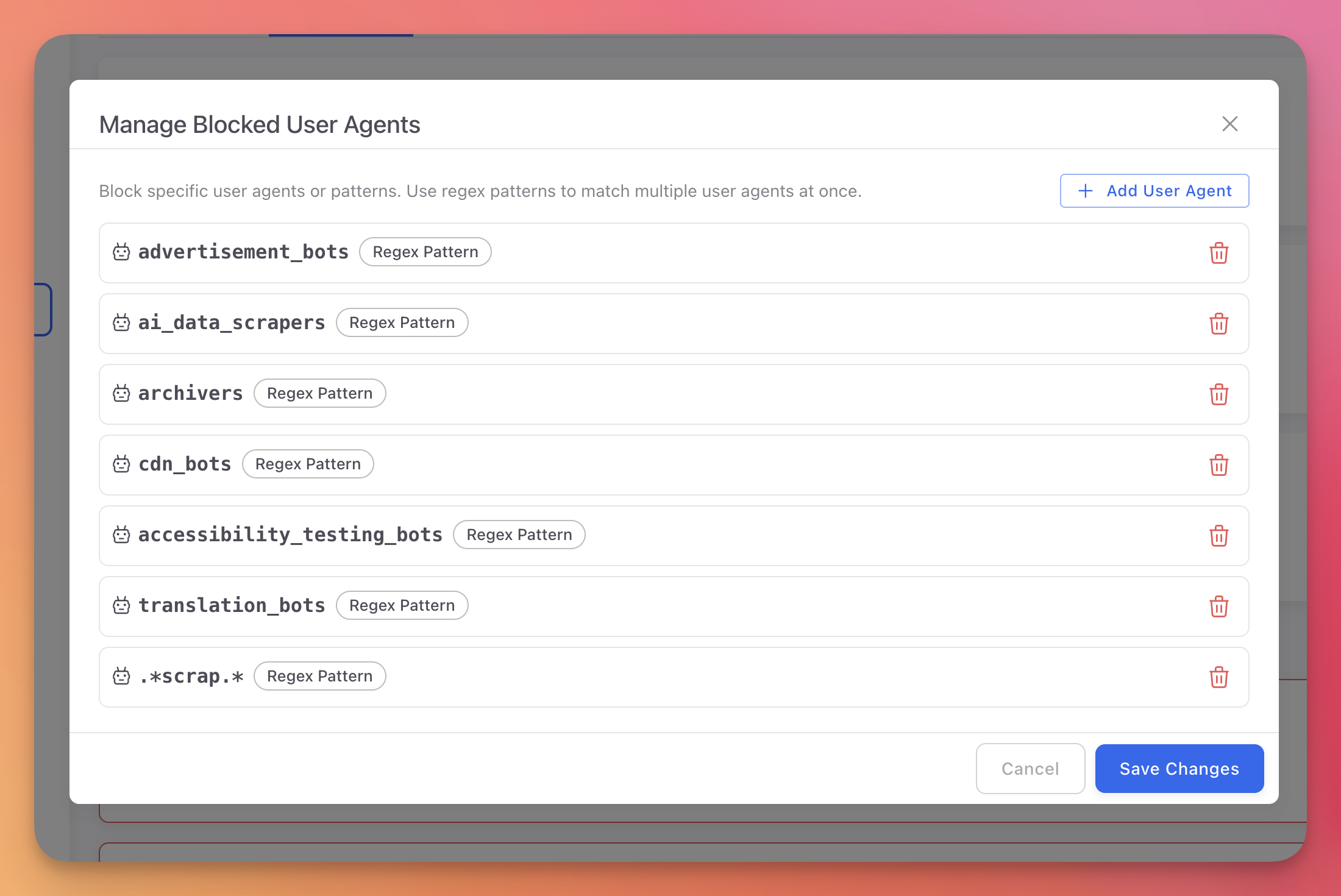Click the Regex Pattern badge for archivers
This screenshot has width=1341, height=896.
pyautogui.click(x=319, y=393)
